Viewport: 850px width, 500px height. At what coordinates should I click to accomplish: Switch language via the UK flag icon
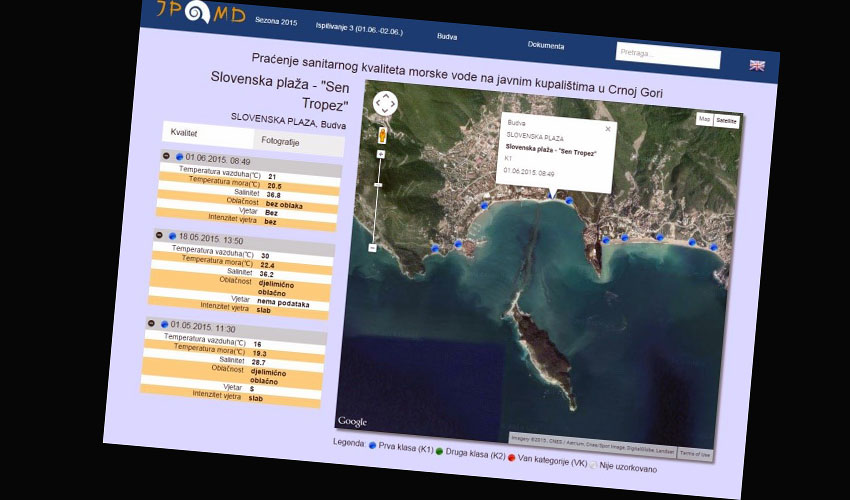pos(758,65)
